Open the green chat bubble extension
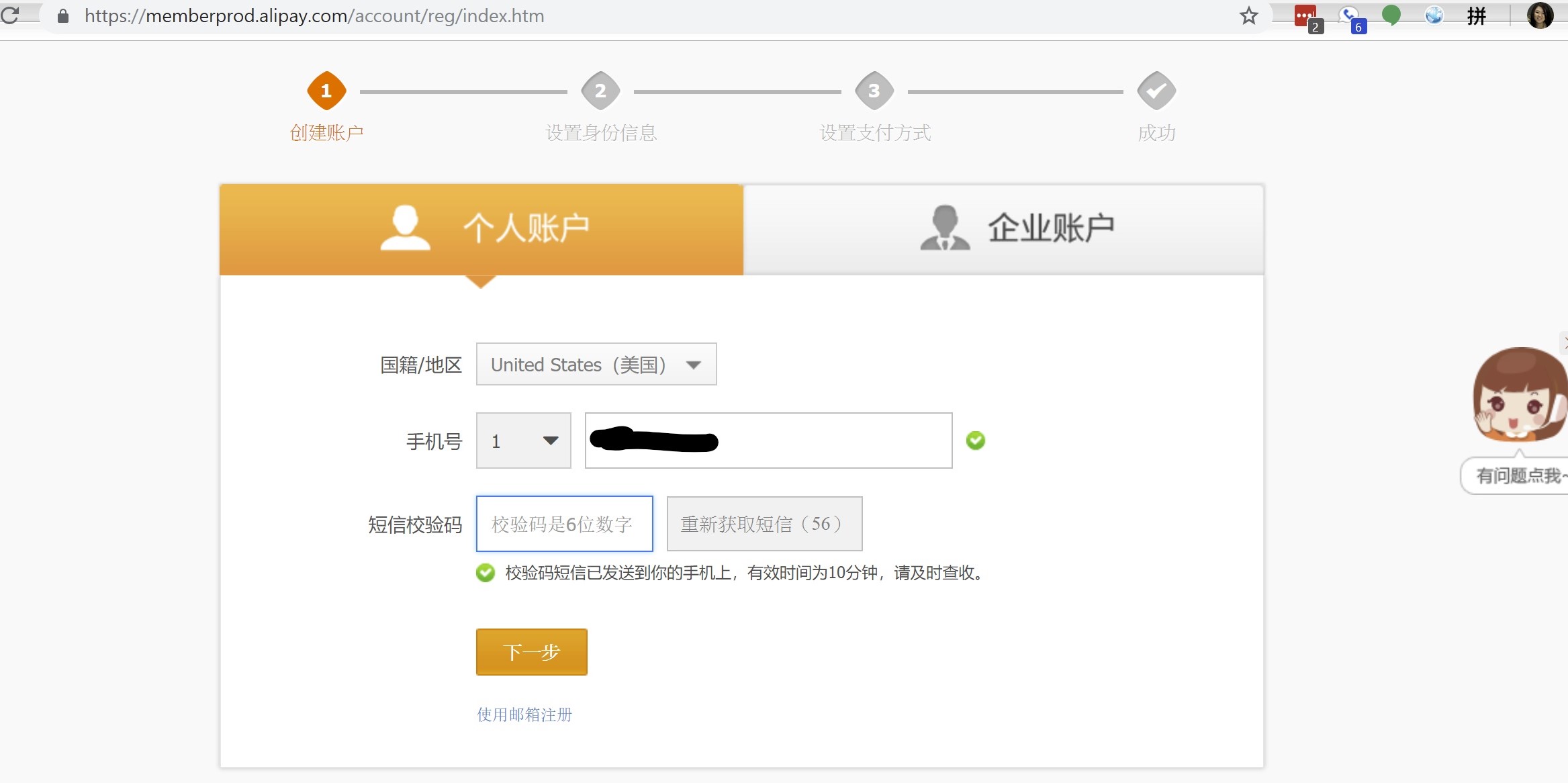1568x783 pixels. [1391, 15]
